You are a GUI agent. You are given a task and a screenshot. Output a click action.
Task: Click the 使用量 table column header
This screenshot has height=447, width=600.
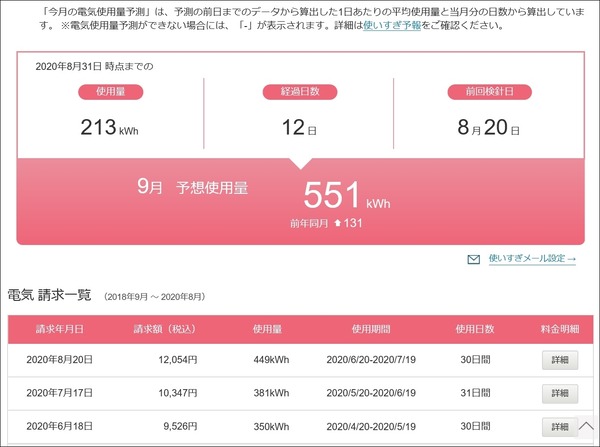point(267,329)
